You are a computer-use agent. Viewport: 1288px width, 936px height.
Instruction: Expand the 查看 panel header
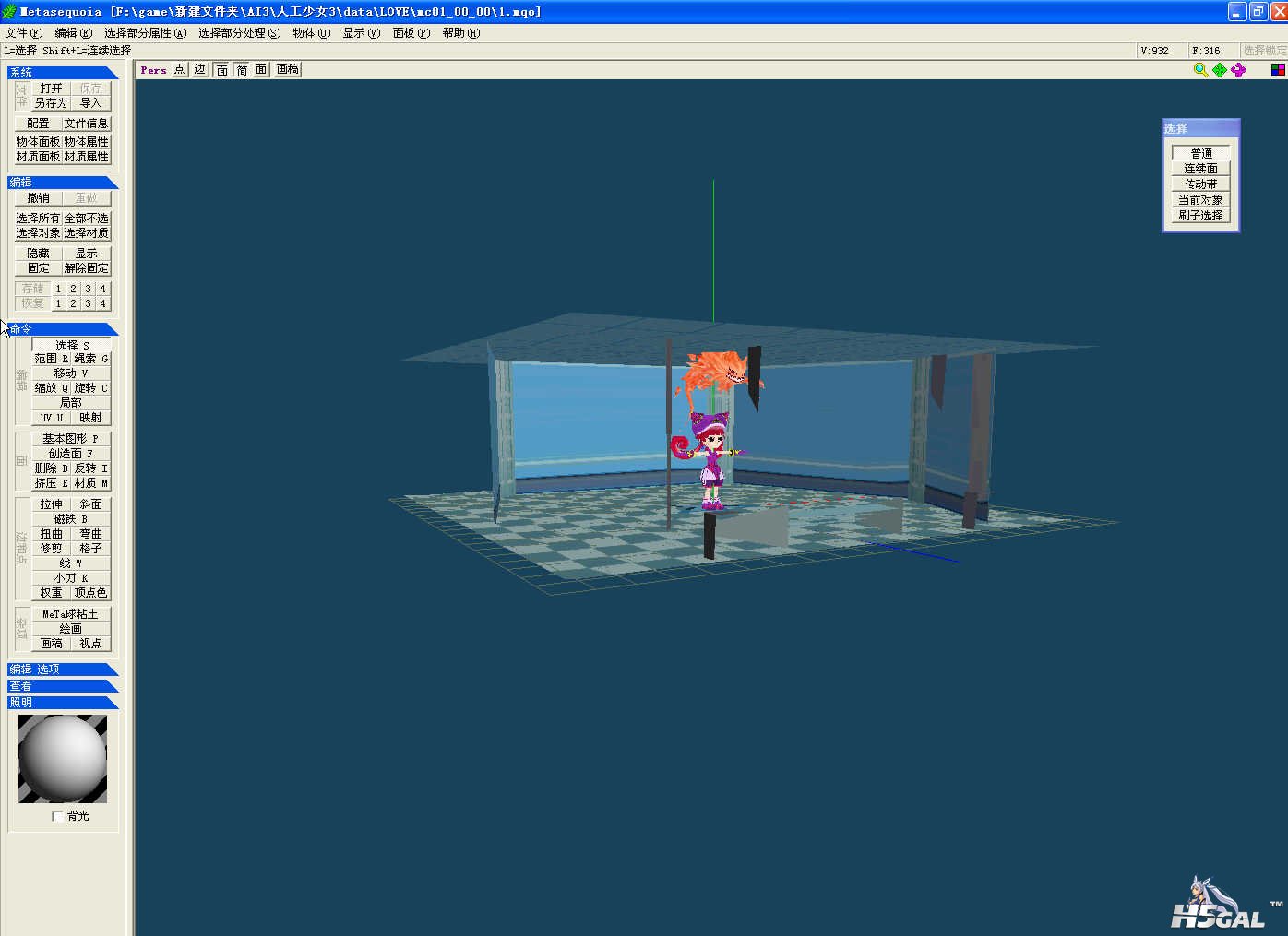[63, 686]
